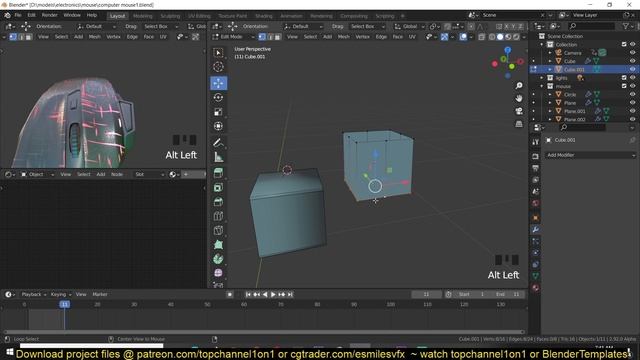
Task: Click the outliner search field
Action: point(591,26)
